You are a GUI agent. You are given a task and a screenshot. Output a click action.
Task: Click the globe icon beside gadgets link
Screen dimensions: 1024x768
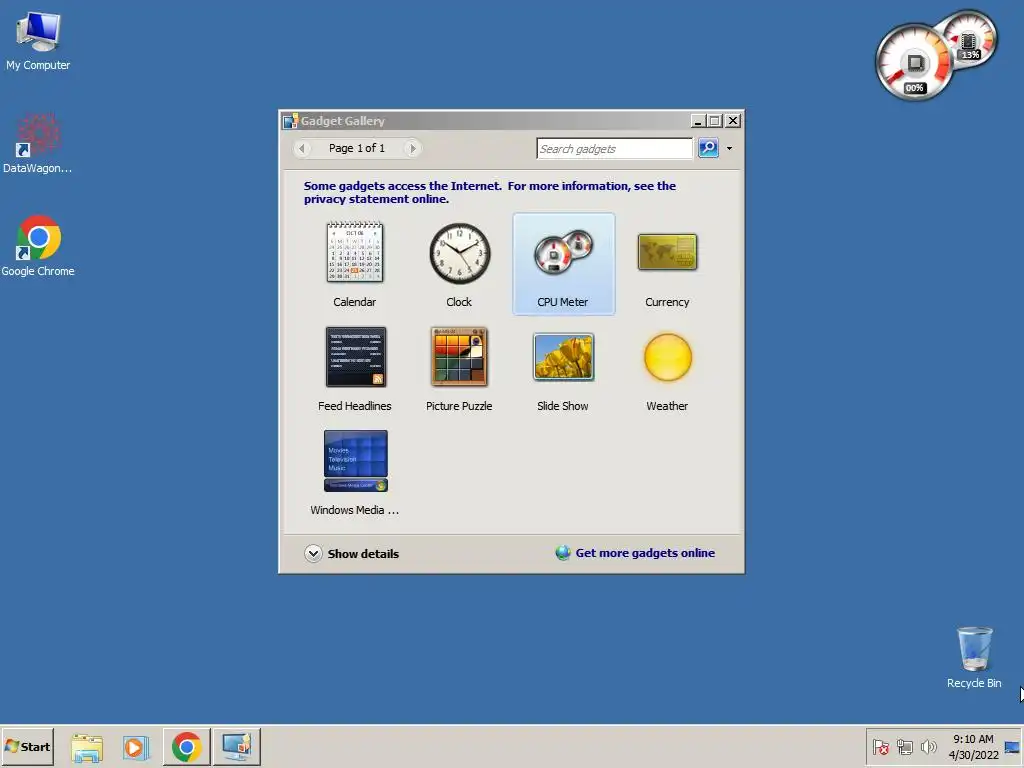[x=562, y=552]
